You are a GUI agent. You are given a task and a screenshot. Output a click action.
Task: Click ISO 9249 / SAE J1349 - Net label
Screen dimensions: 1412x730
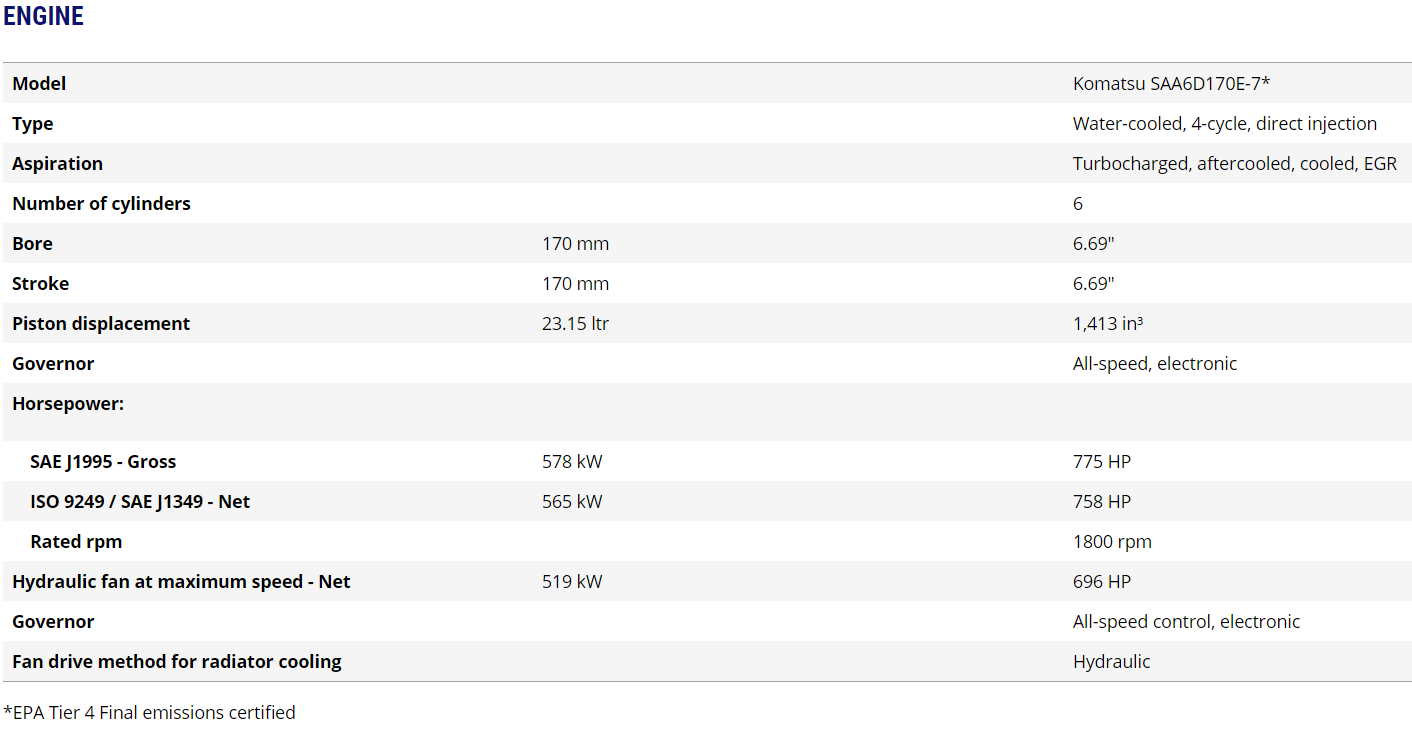140,502
